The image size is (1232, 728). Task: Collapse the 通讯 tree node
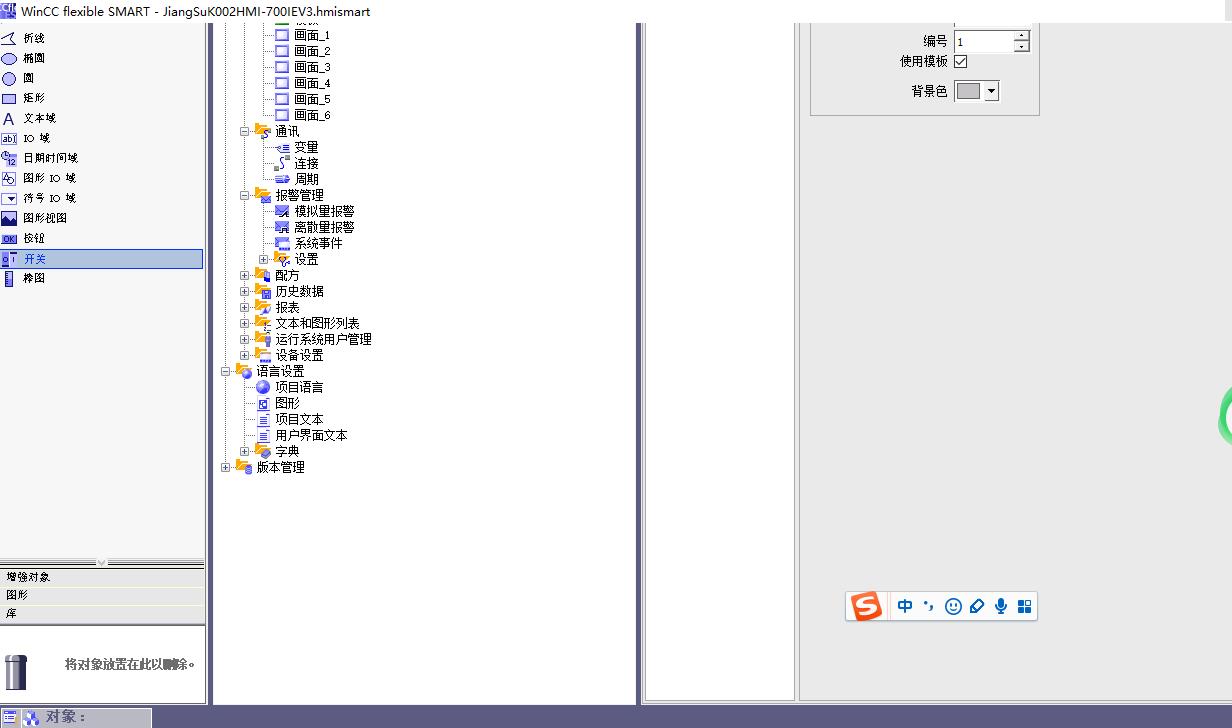[245, 131]
